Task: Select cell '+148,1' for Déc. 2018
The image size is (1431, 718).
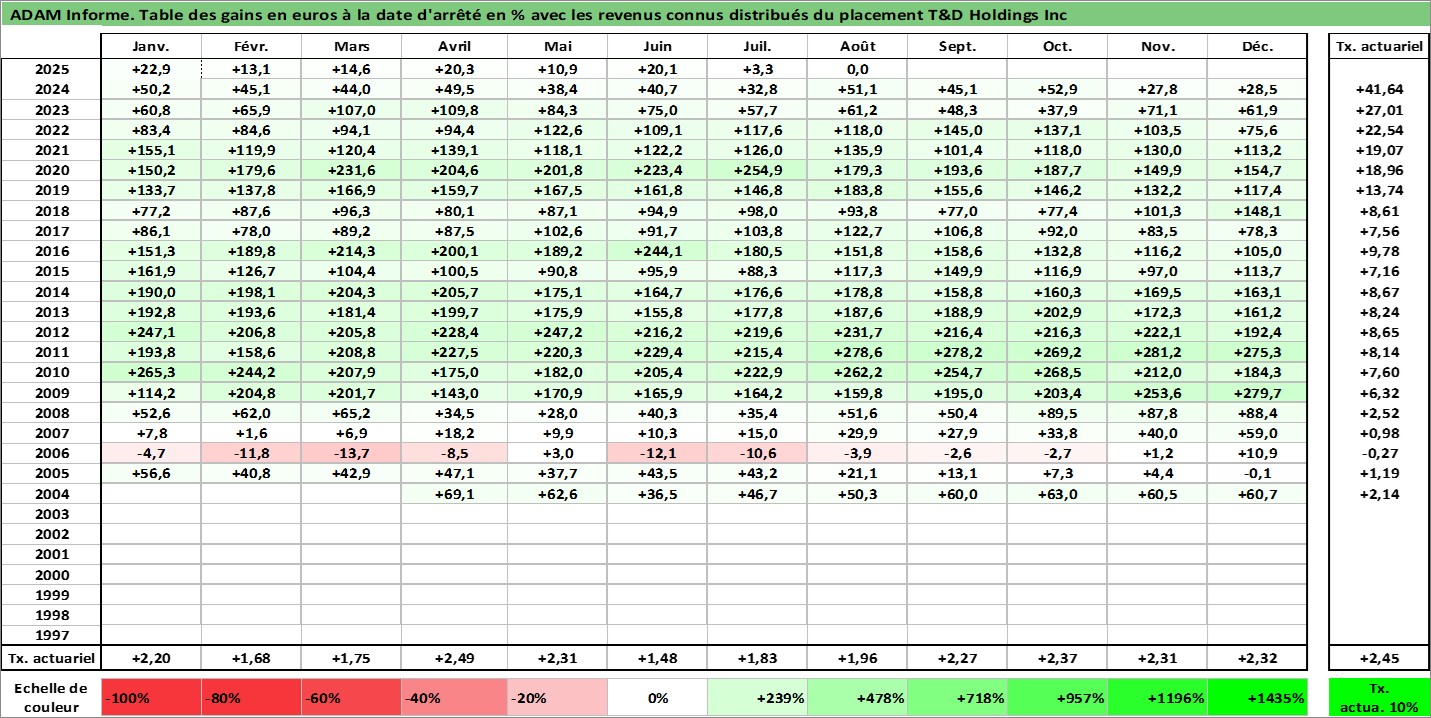Action: (1257, 210)
